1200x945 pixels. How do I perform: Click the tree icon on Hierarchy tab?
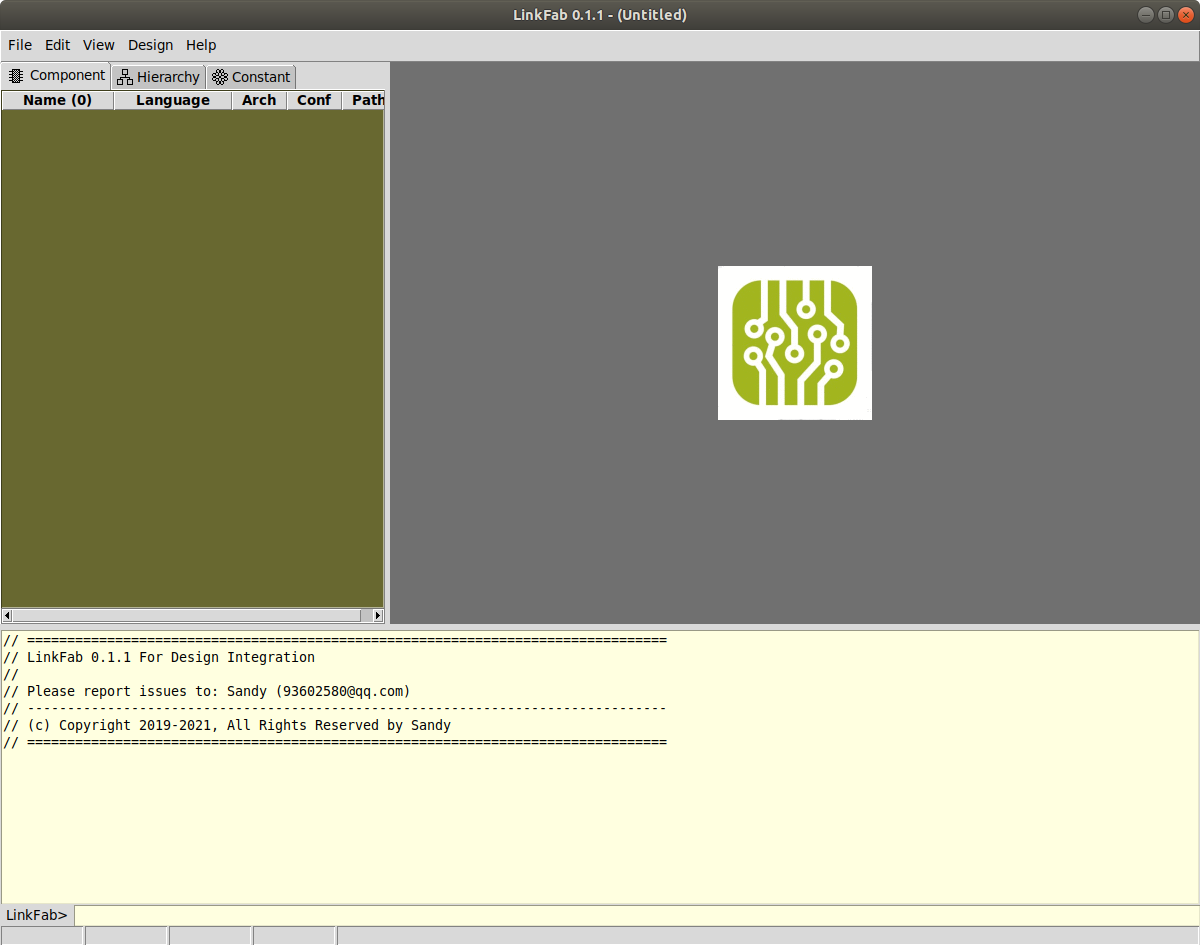(x=125, y=77)
